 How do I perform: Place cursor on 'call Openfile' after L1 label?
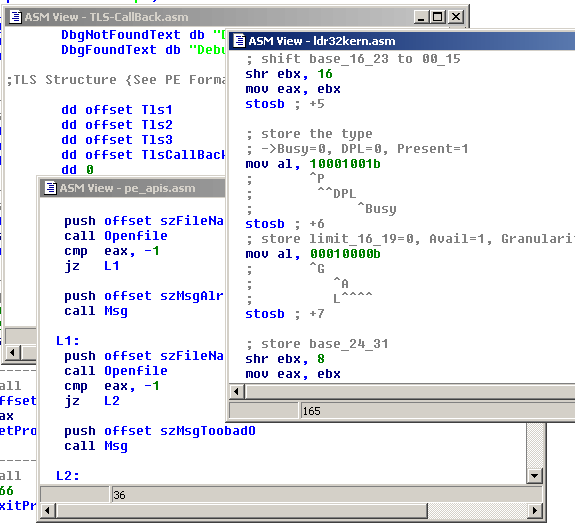click(x=116, y=371)
